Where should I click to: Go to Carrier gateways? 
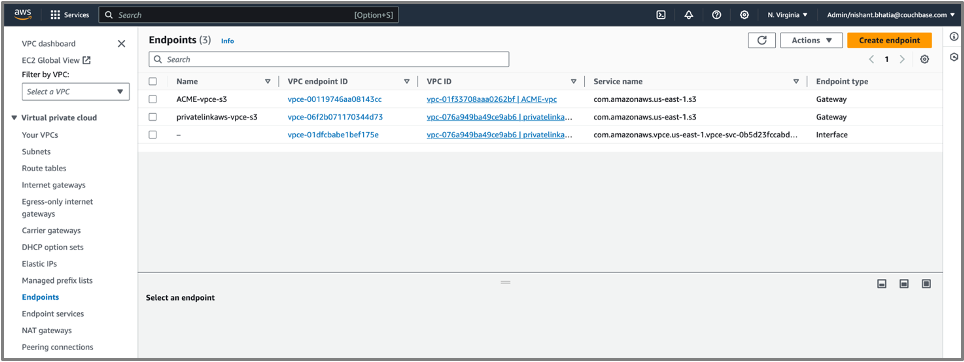pyautogui.click(x=51, y=230)
